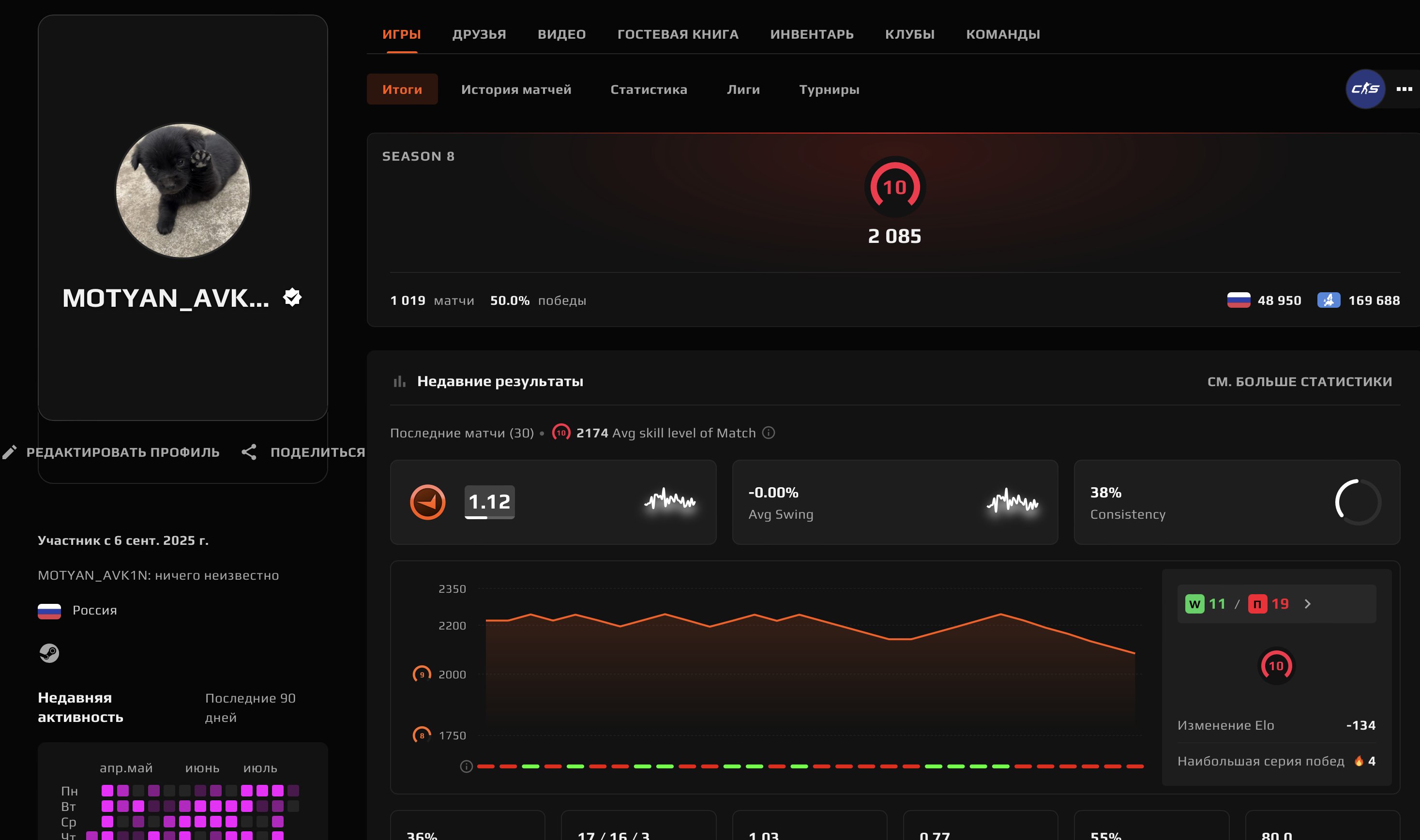Viewport: 1420px width, 840px height.
Task: Click the Russian flag country ranking icon
Action: pos(1238,300)
